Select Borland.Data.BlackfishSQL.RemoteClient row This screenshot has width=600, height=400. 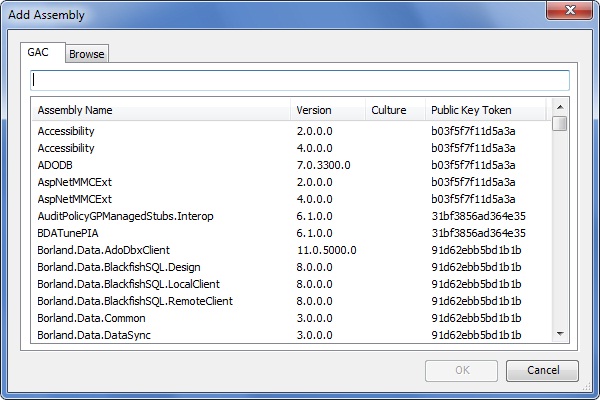tap(291, 301)
